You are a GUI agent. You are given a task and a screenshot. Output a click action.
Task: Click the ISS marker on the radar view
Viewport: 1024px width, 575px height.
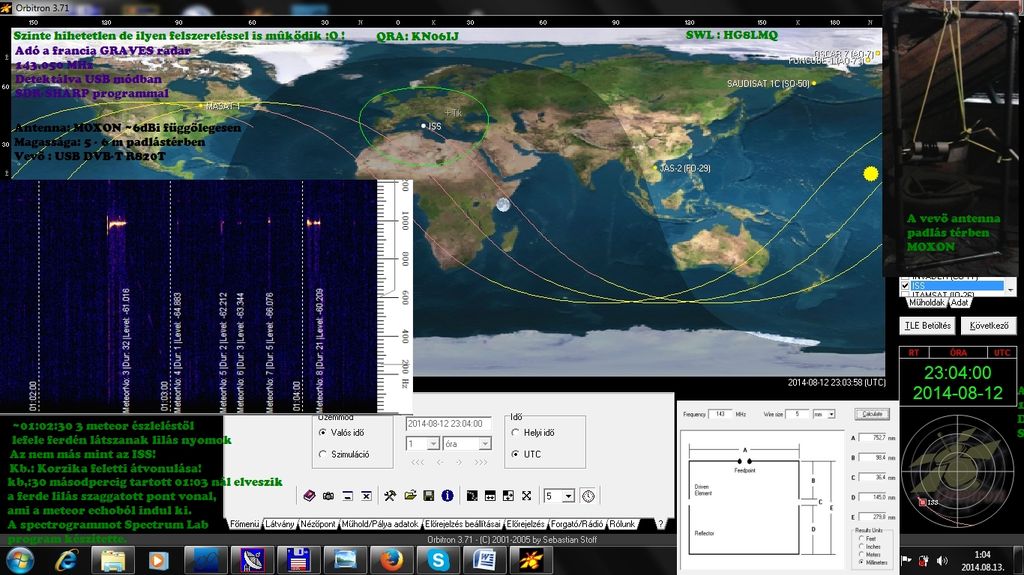(922, 502)
